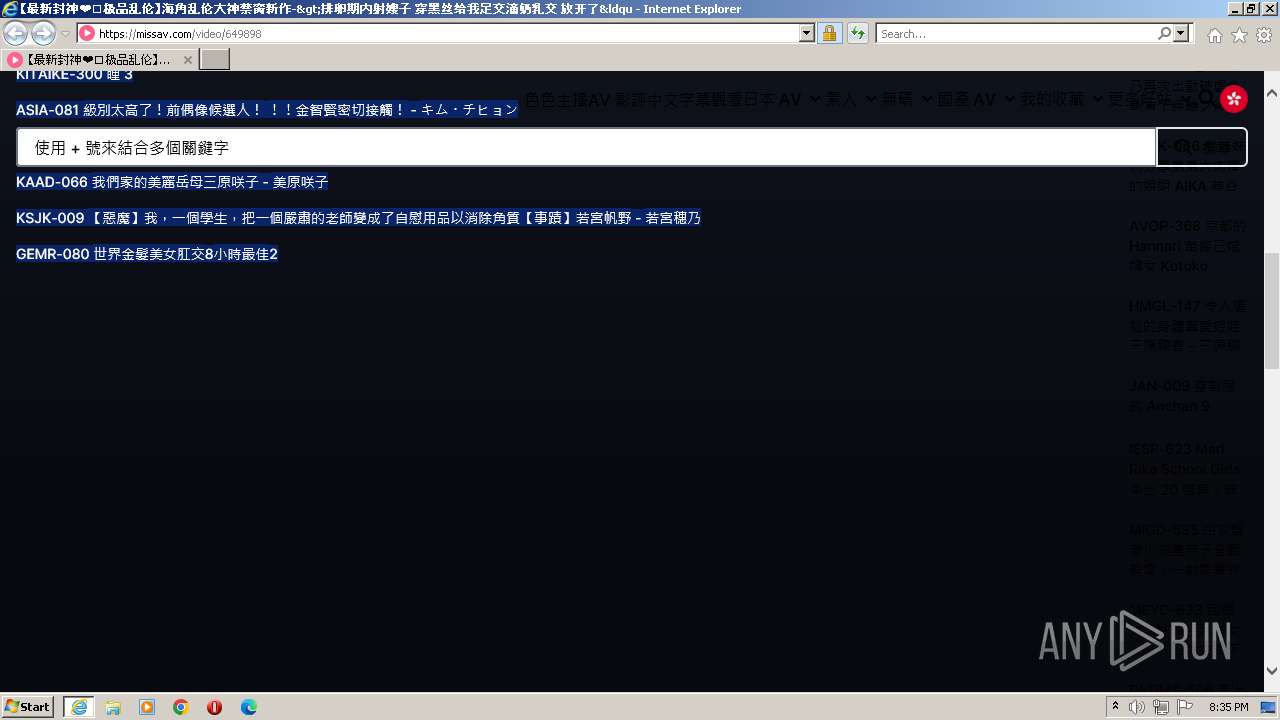Open the ASIA-081 search suggestion

267,110
